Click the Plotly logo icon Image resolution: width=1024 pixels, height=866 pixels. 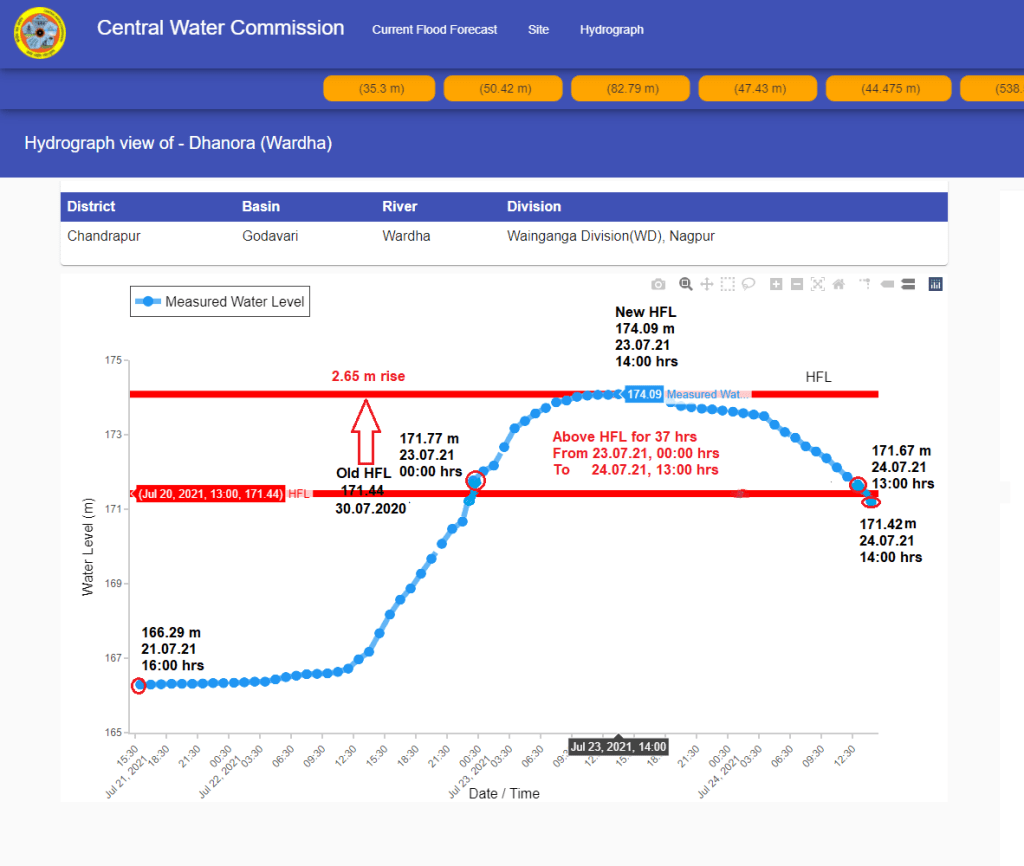(x=936, y=284)
